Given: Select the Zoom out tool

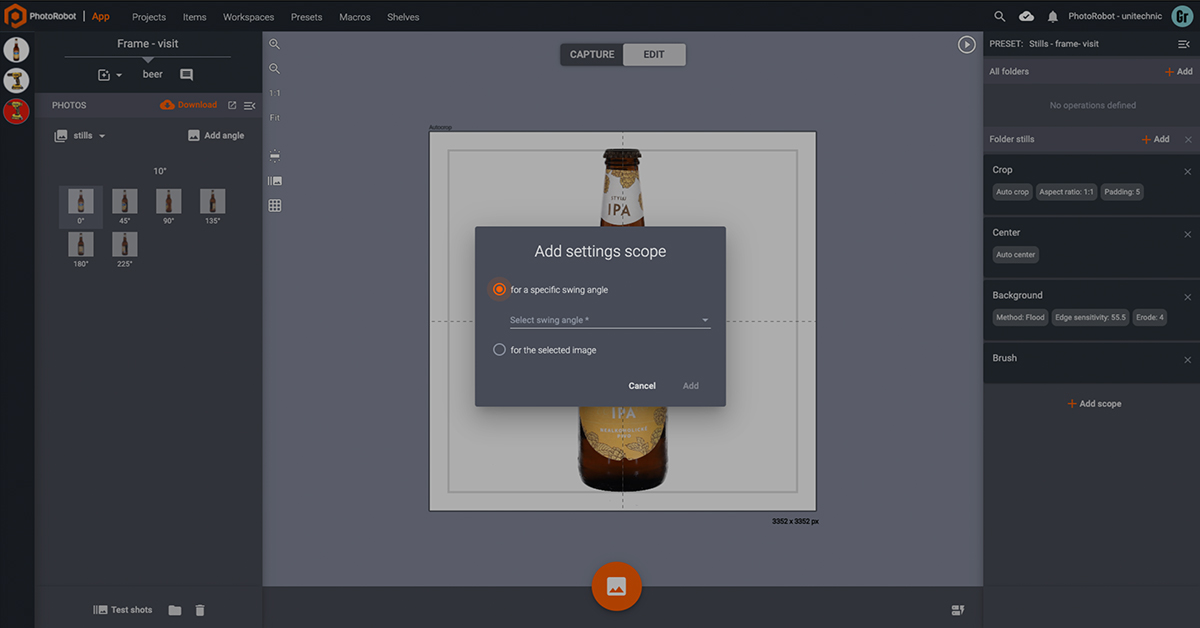Looking at the screenshot, I should click(275, 68).
